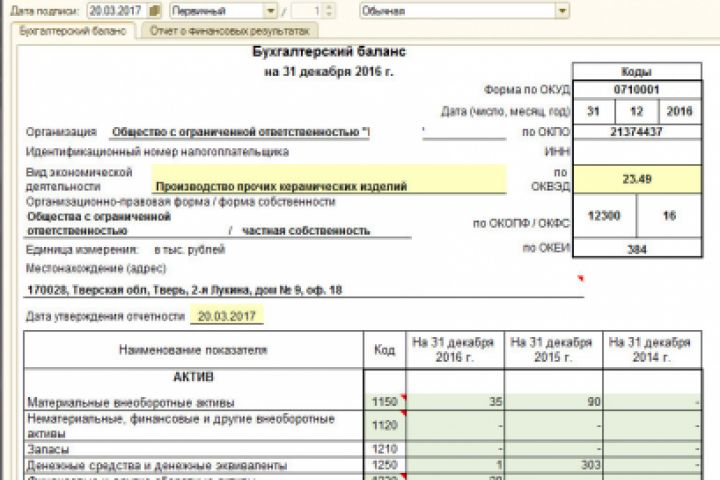Click code cell 1210 for Запасы
This screenshot has width=720, height=480.
pyautogui.click(x=385, y=449)
